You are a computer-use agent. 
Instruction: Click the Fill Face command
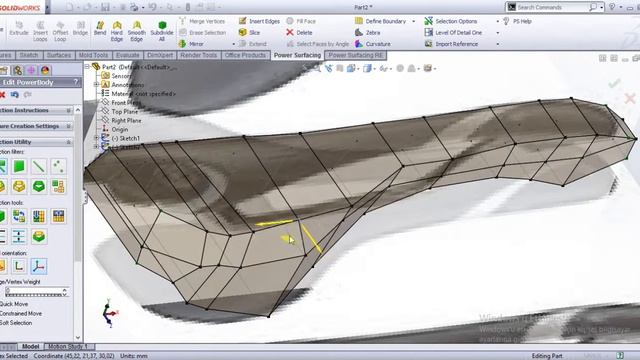coord(301,21)
